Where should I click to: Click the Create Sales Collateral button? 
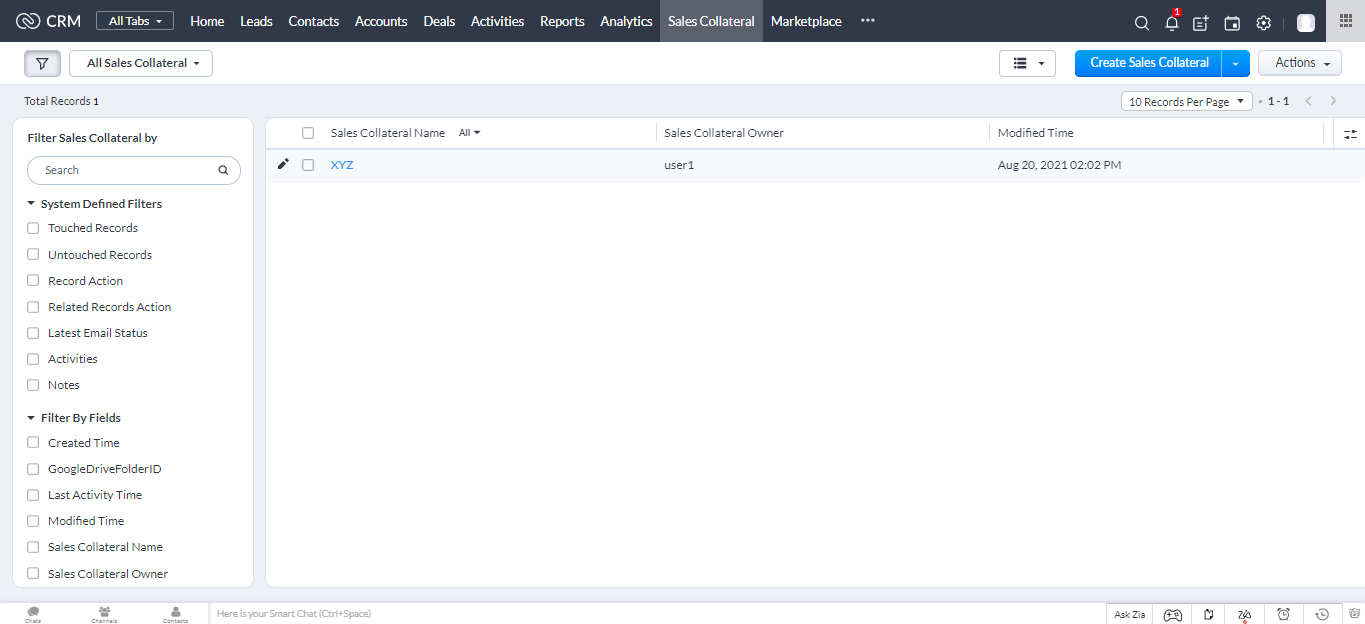pos(1148,63)
